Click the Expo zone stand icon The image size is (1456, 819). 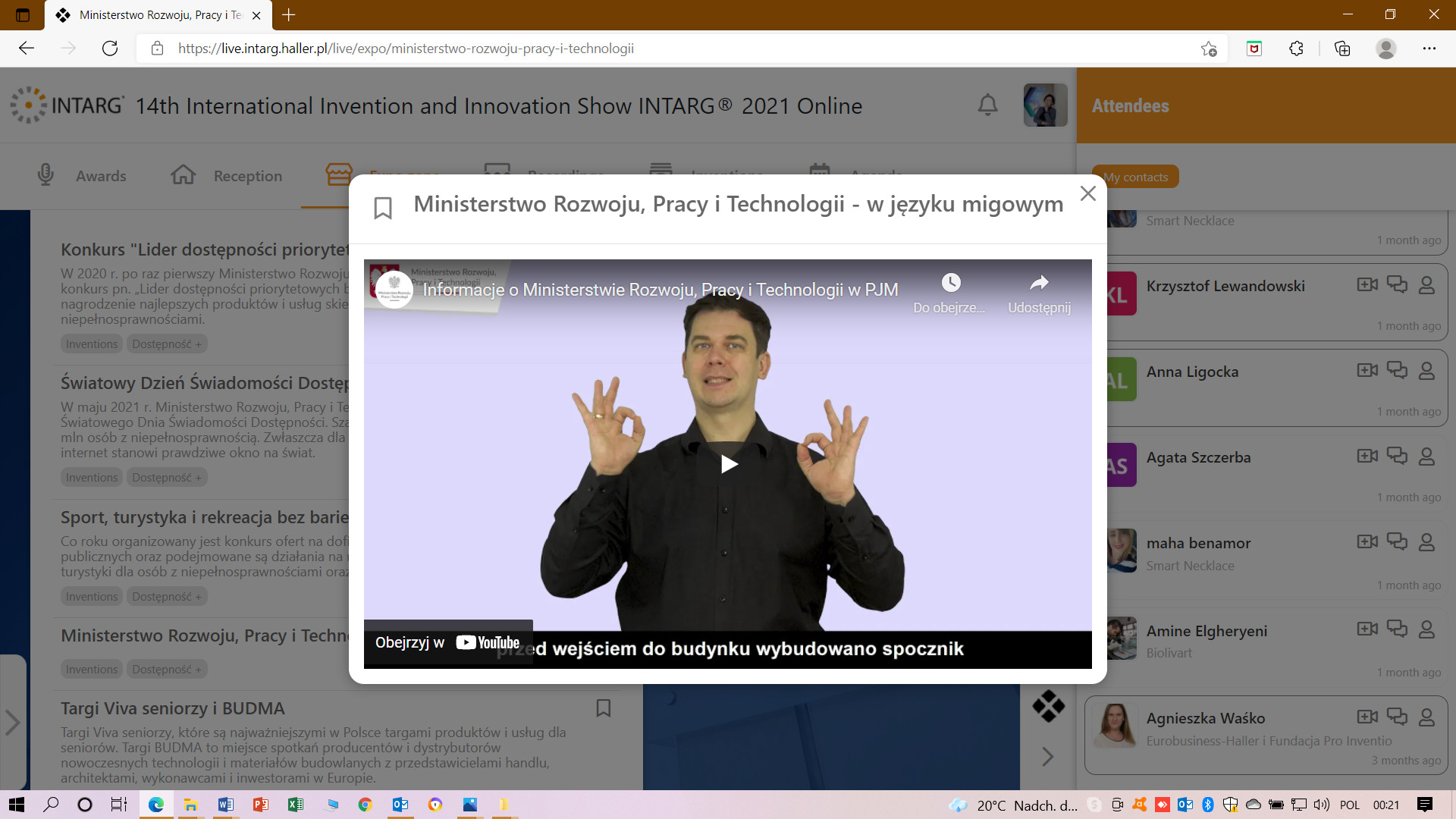(339, 174)
